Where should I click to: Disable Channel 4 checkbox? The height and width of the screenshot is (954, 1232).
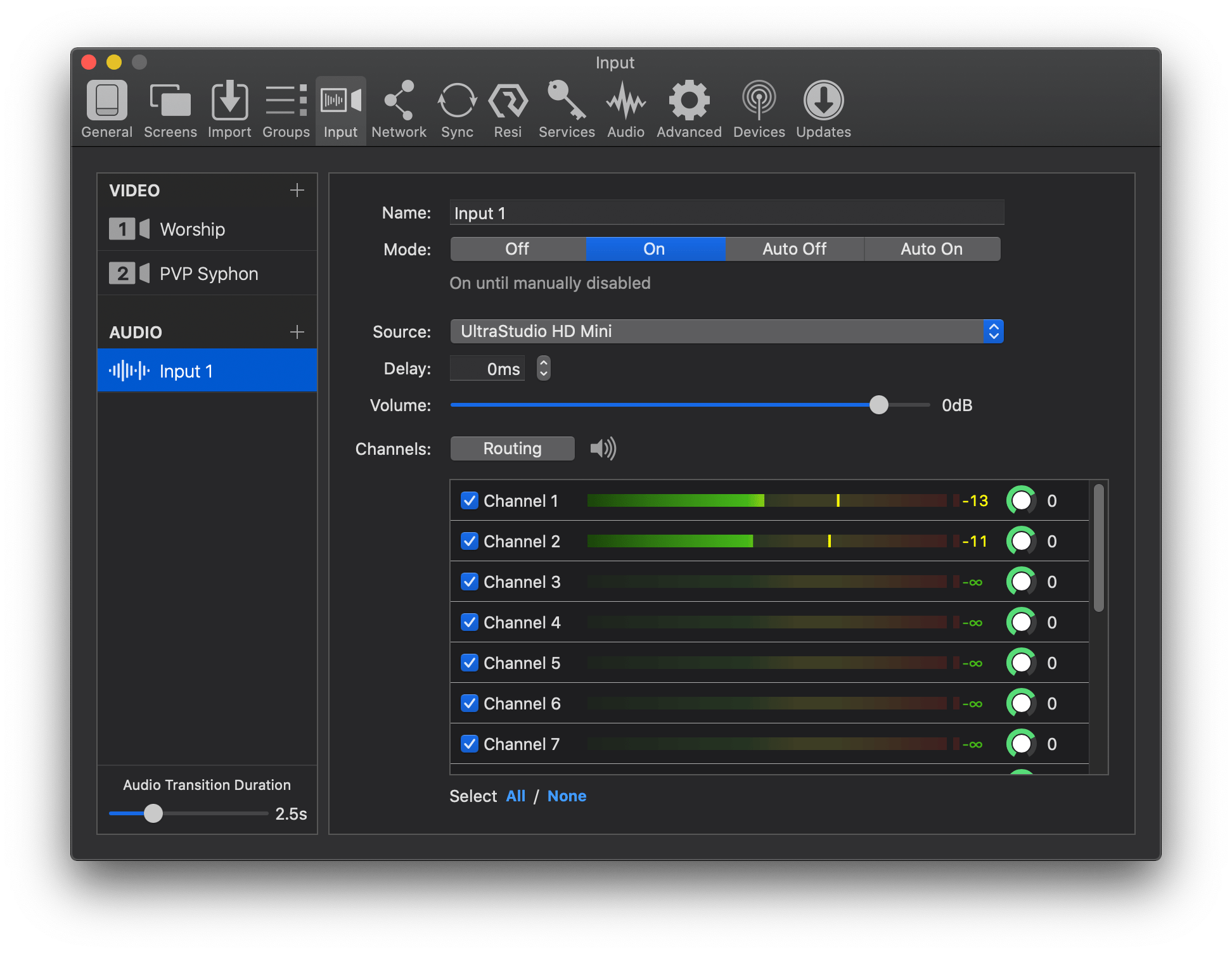point(469,622)
